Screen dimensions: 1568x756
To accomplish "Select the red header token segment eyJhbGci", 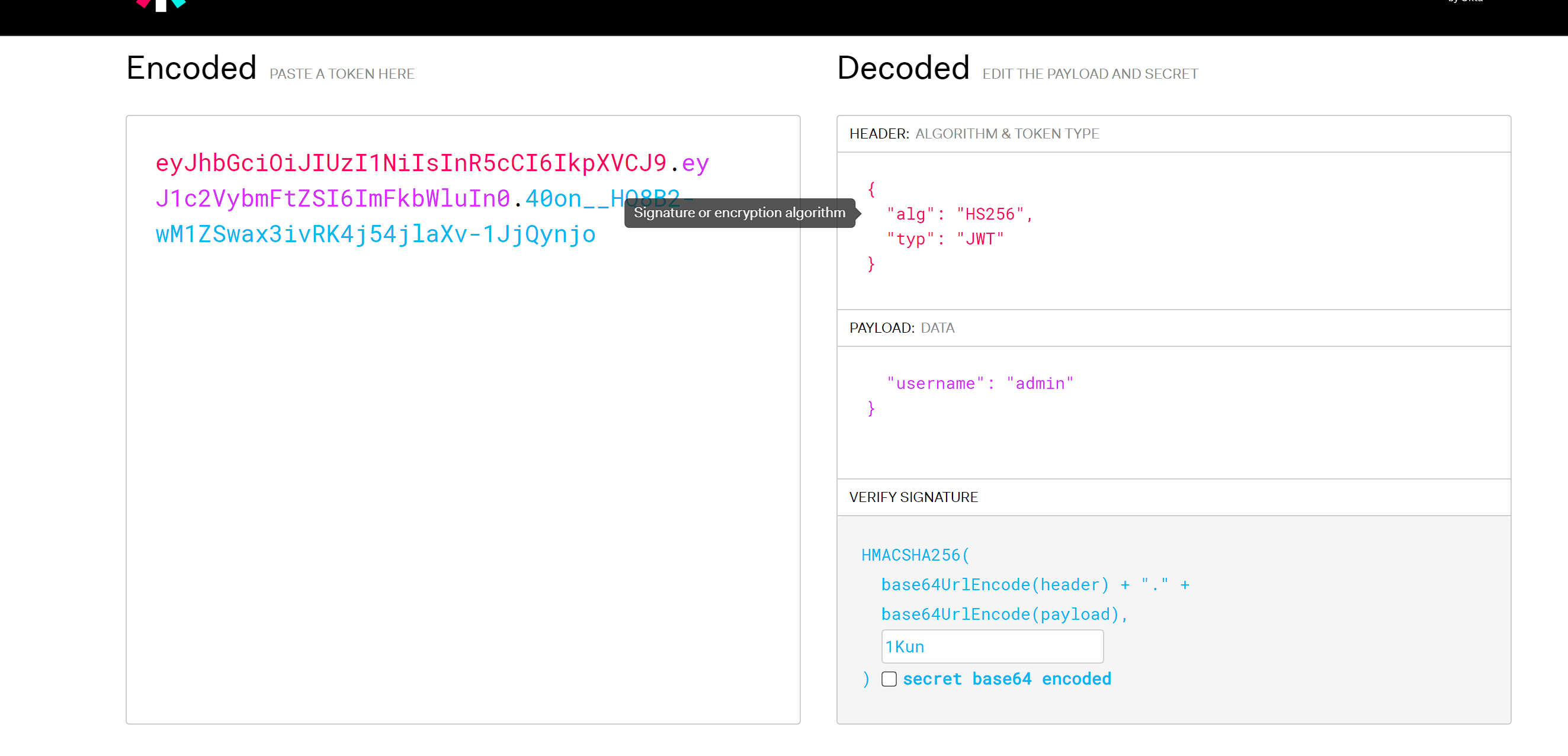I will coord(411,163).
